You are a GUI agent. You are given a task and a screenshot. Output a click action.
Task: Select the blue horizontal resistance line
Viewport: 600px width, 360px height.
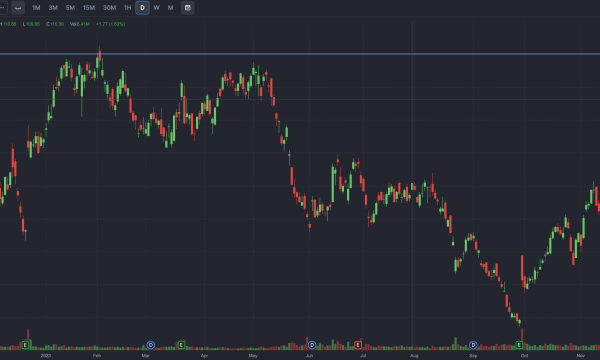click(x=300, y=54)
